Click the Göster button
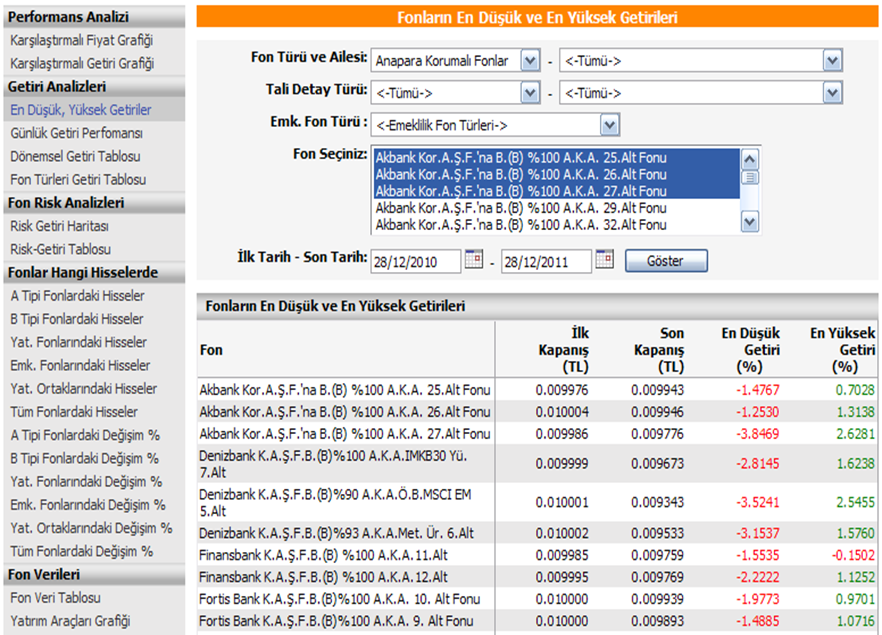The width and height of the screenshot is (882, 635). coord(666,261)
